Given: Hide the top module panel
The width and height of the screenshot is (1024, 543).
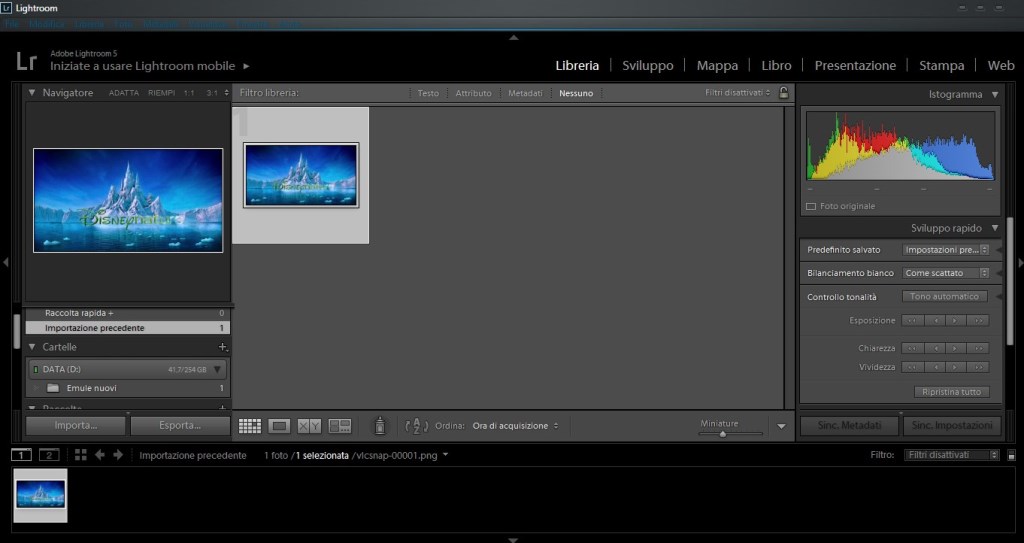Looking at the screenshot, I should (x=513, y=38).
